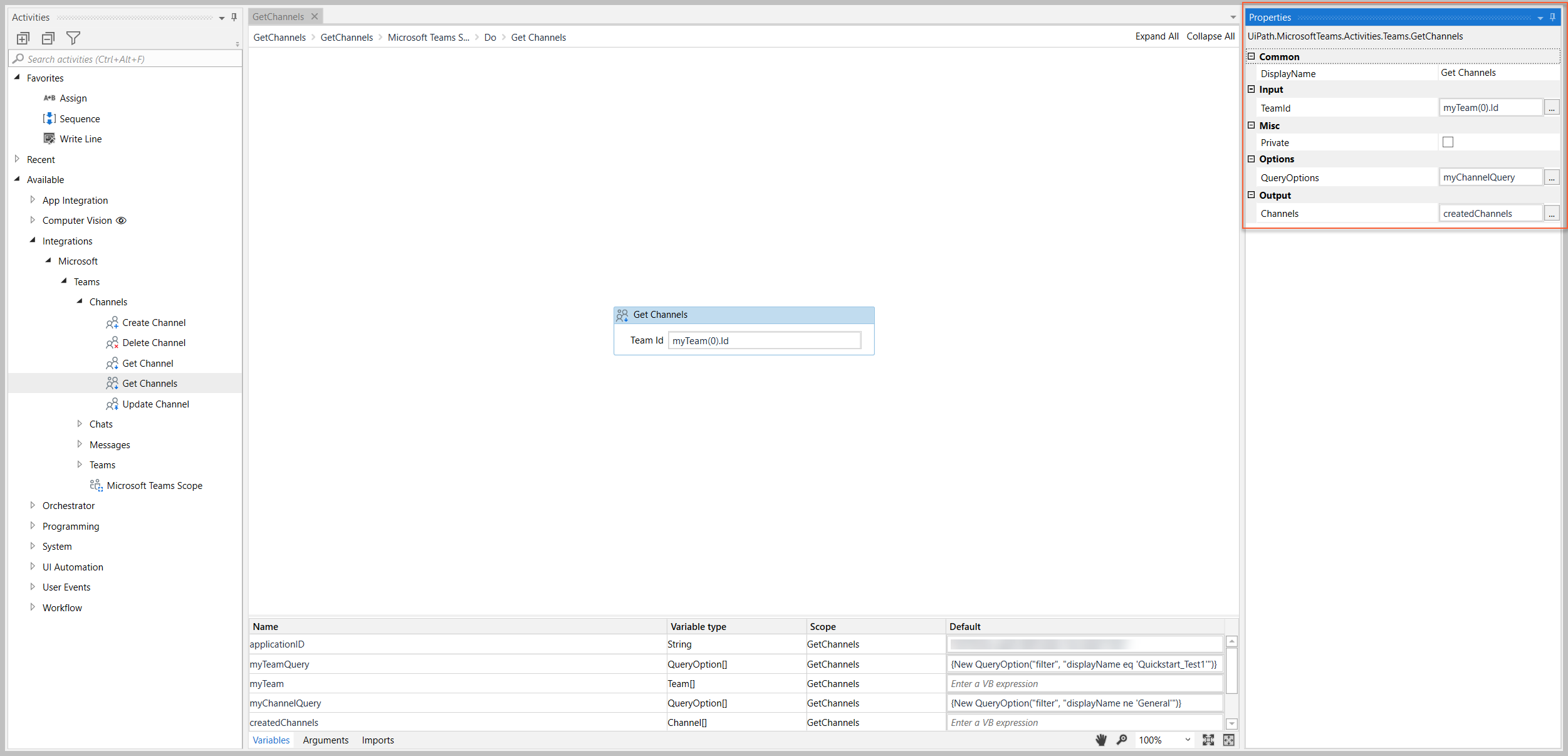Click Collapse All in designer
The image size is (1568, 756).
click(x=1211, y=36)
